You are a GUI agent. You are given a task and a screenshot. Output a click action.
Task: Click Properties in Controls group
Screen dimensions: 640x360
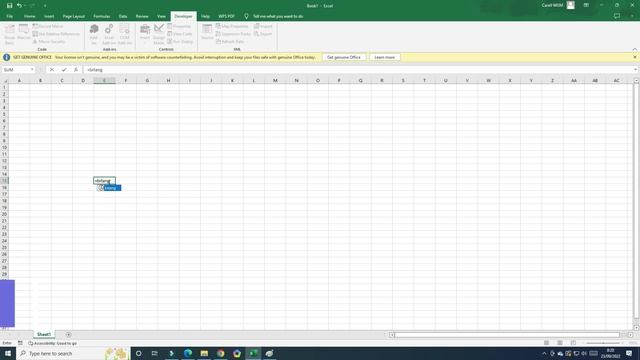(x=179, y=26)
